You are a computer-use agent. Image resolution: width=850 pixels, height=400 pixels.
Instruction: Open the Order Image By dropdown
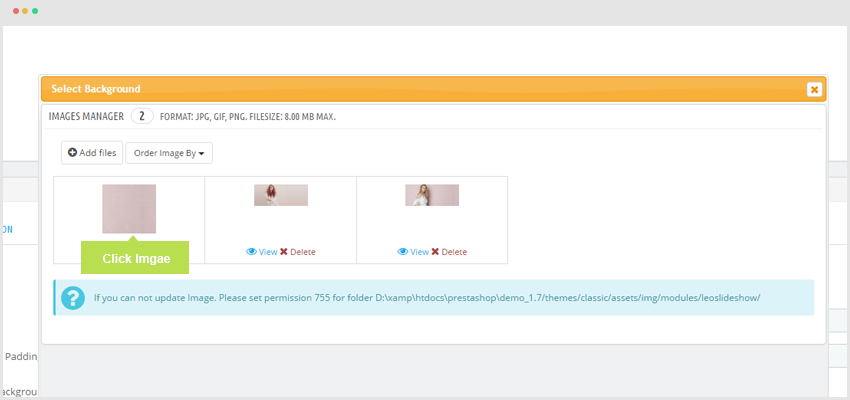(169, 153)
